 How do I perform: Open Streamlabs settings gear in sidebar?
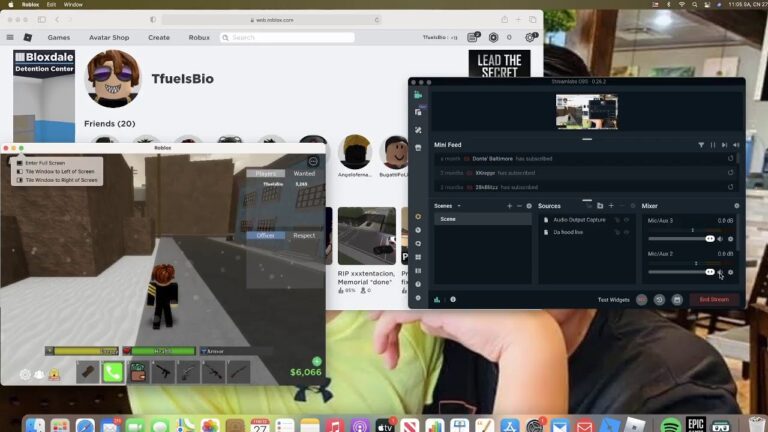[x=418, y=298]
